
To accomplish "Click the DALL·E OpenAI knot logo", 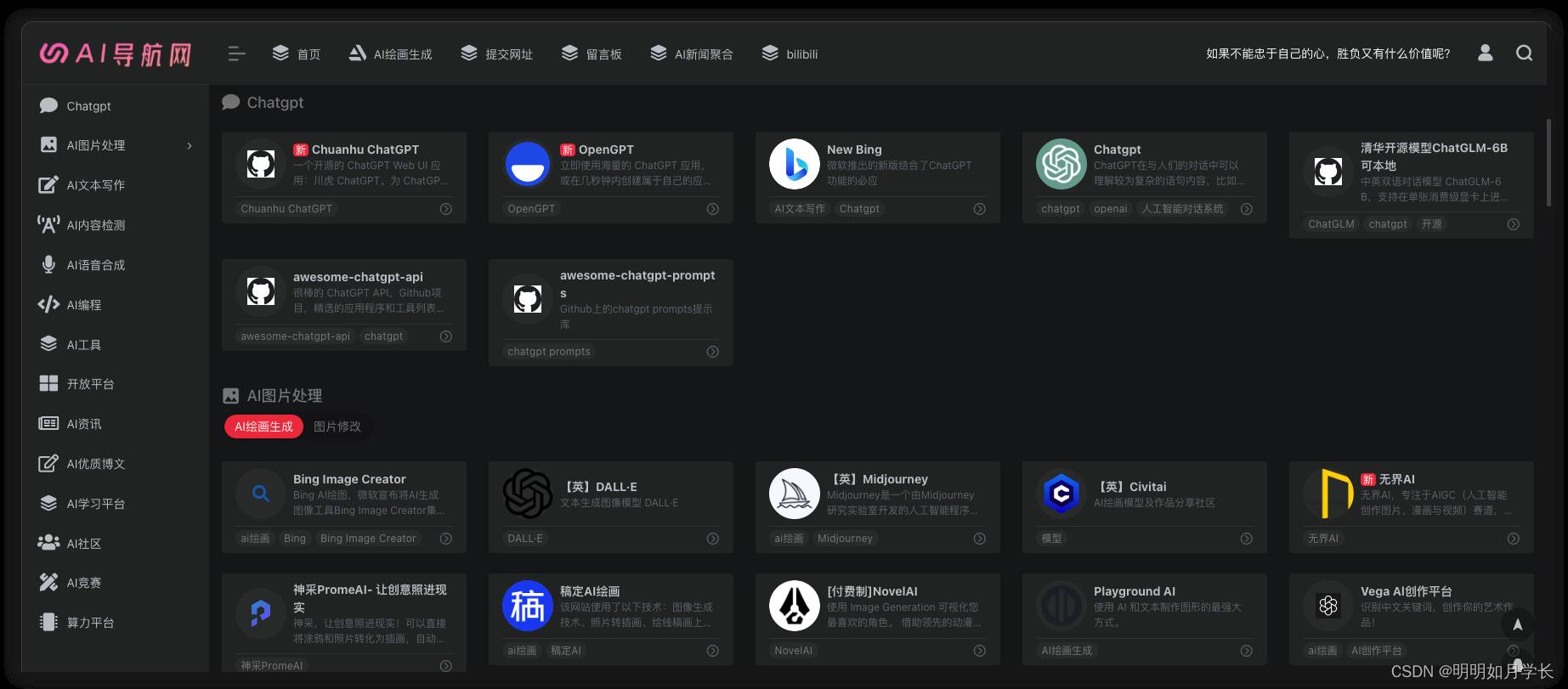I will pyautogui.click(x=528, y=494).
